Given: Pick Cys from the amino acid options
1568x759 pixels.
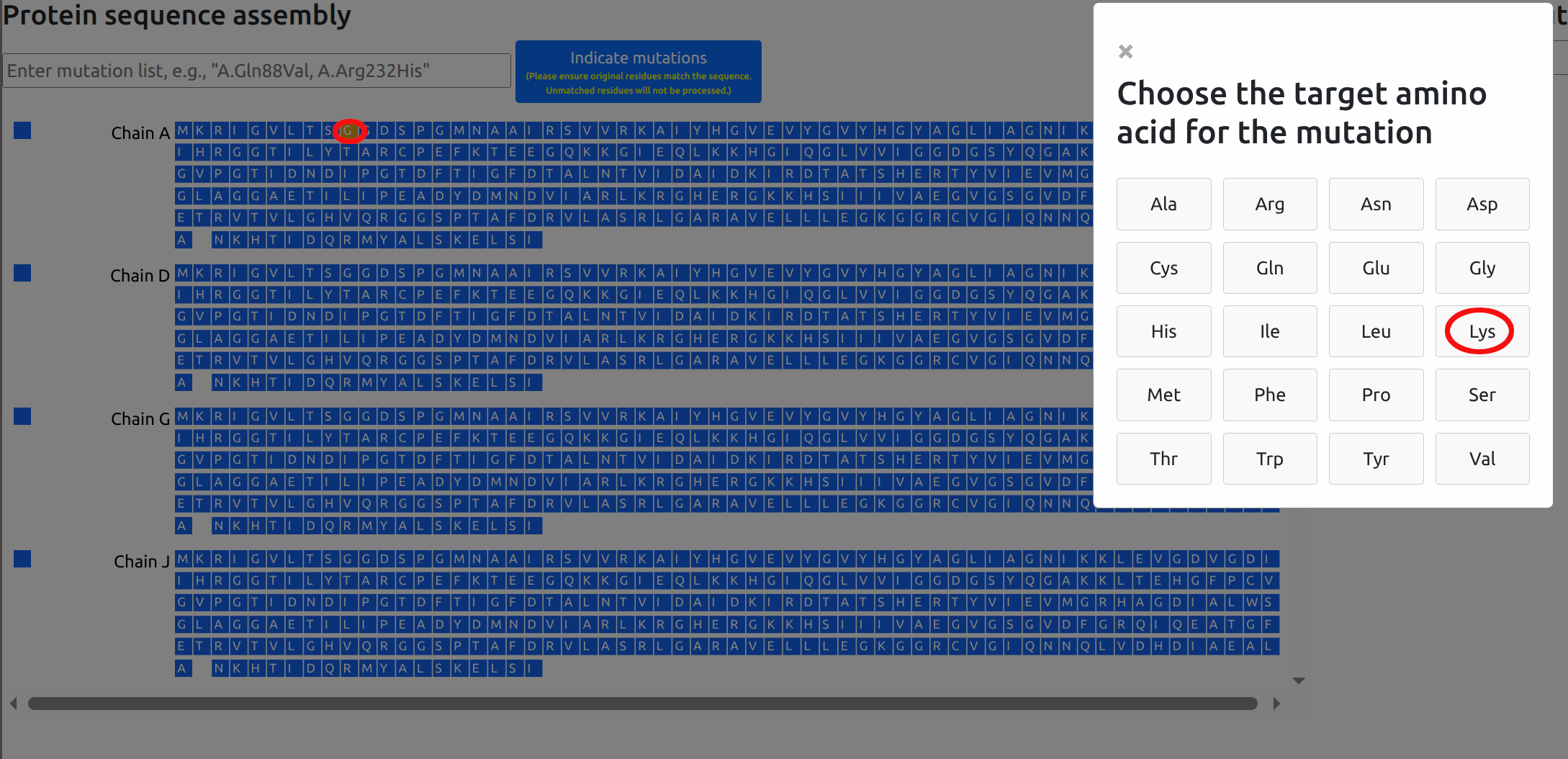Looking at the screenshot, I should [1163, 267].
